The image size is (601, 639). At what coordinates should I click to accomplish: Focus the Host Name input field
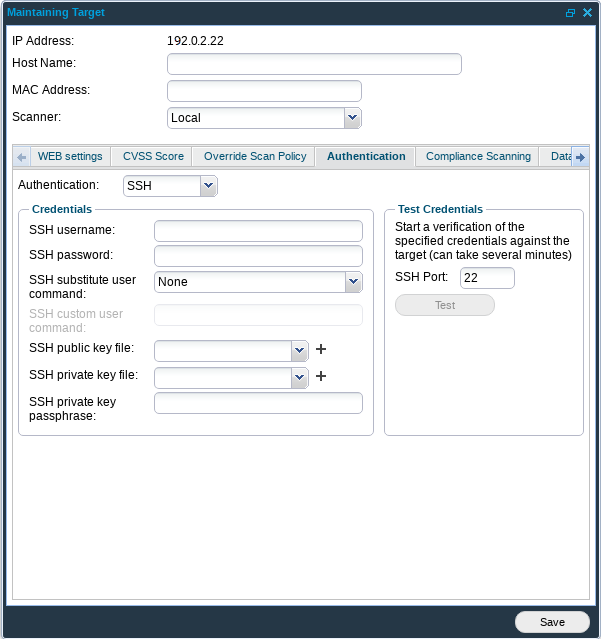(314, 64)
